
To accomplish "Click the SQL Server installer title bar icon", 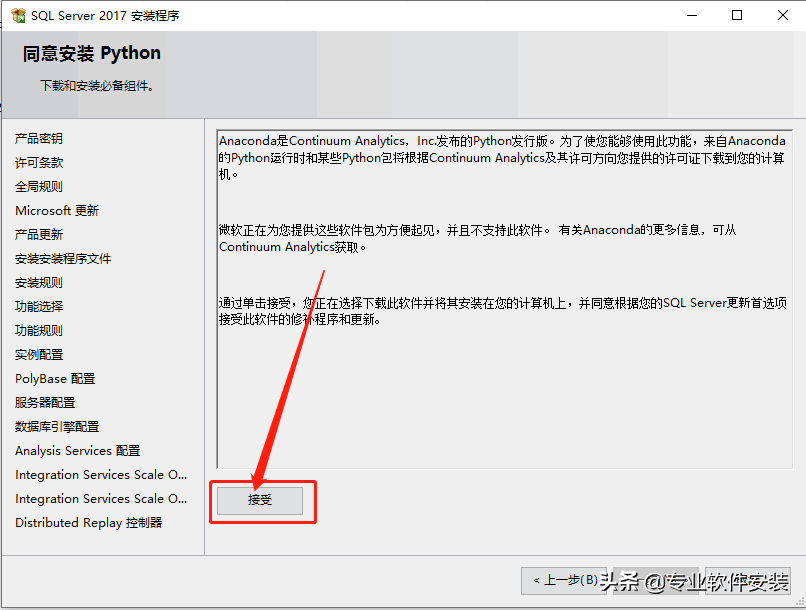I will click(x=17, y=16).
